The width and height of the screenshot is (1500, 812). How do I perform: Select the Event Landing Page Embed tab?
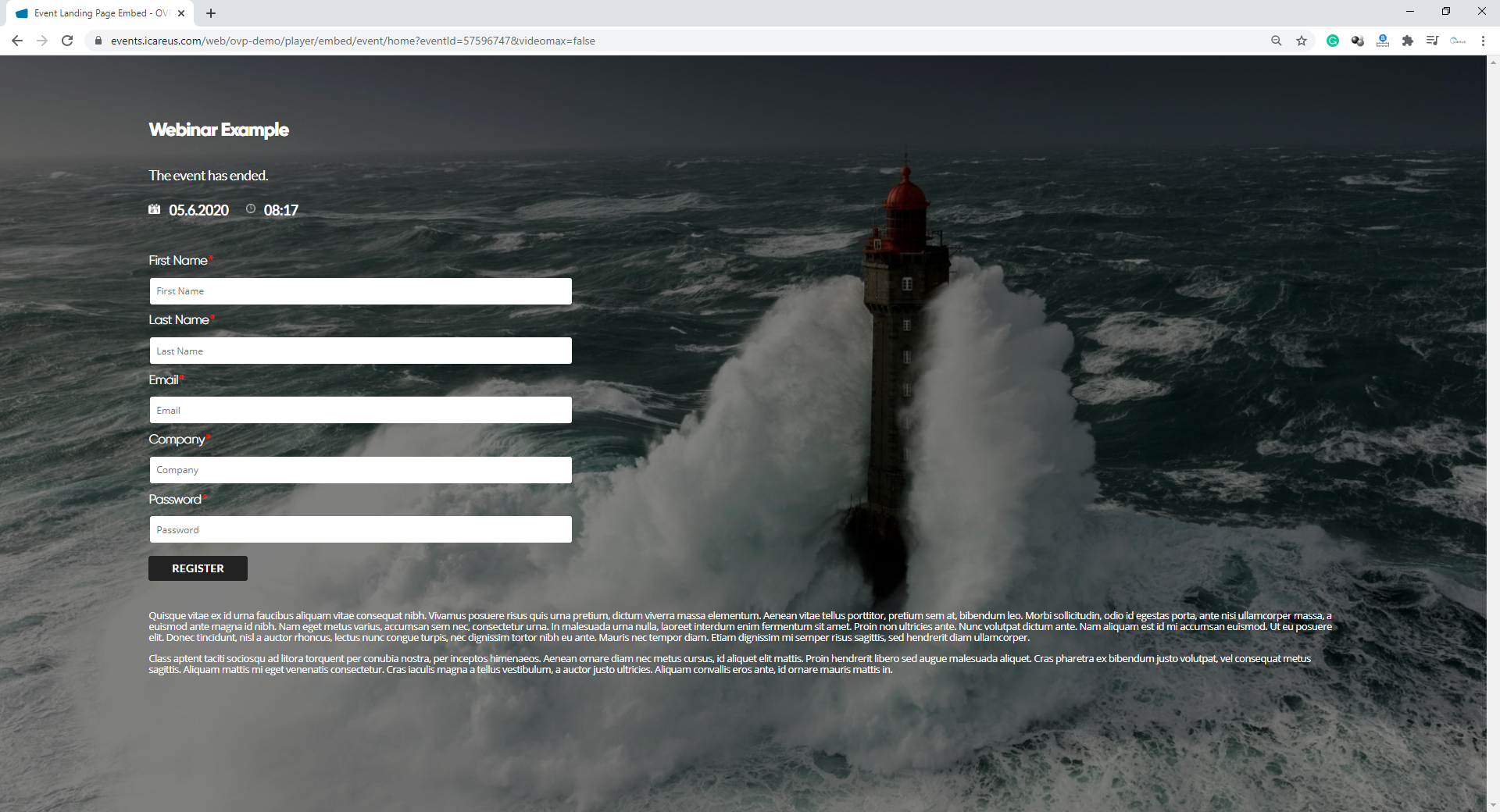point(100,13)
